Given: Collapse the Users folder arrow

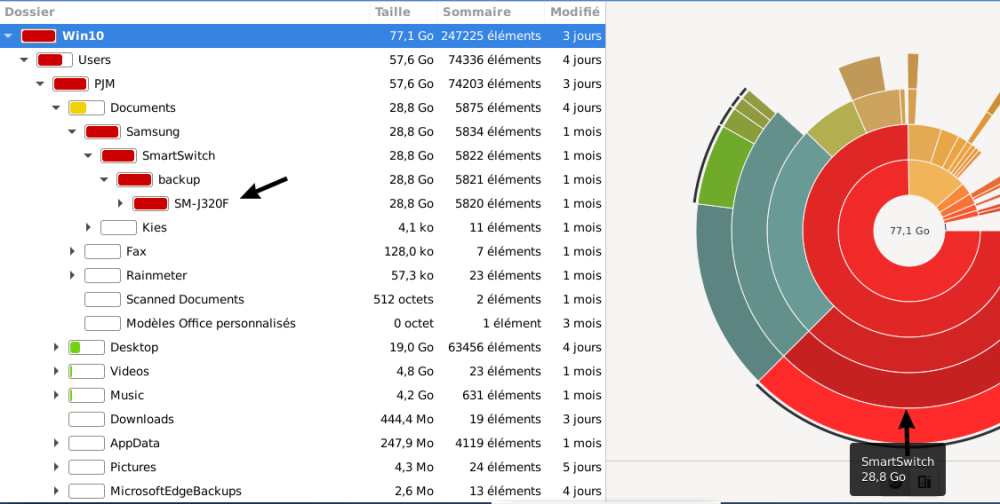Looking at the screenshot, I should 25,60.
